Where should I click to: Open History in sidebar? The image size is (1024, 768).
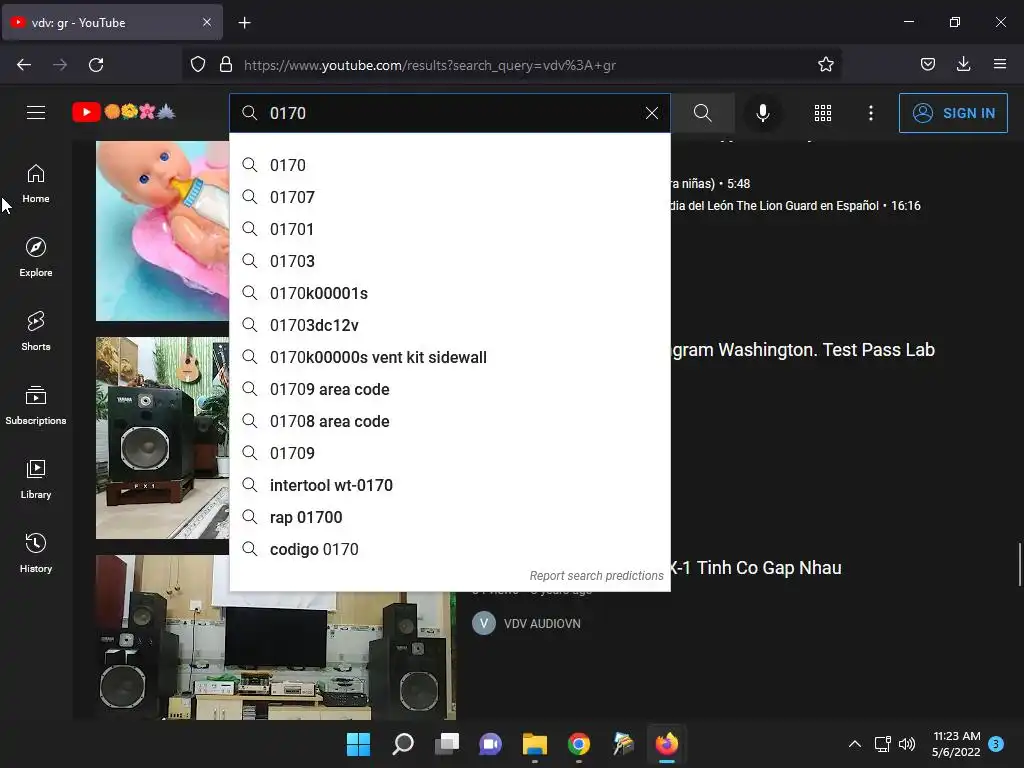click(36, 553)
